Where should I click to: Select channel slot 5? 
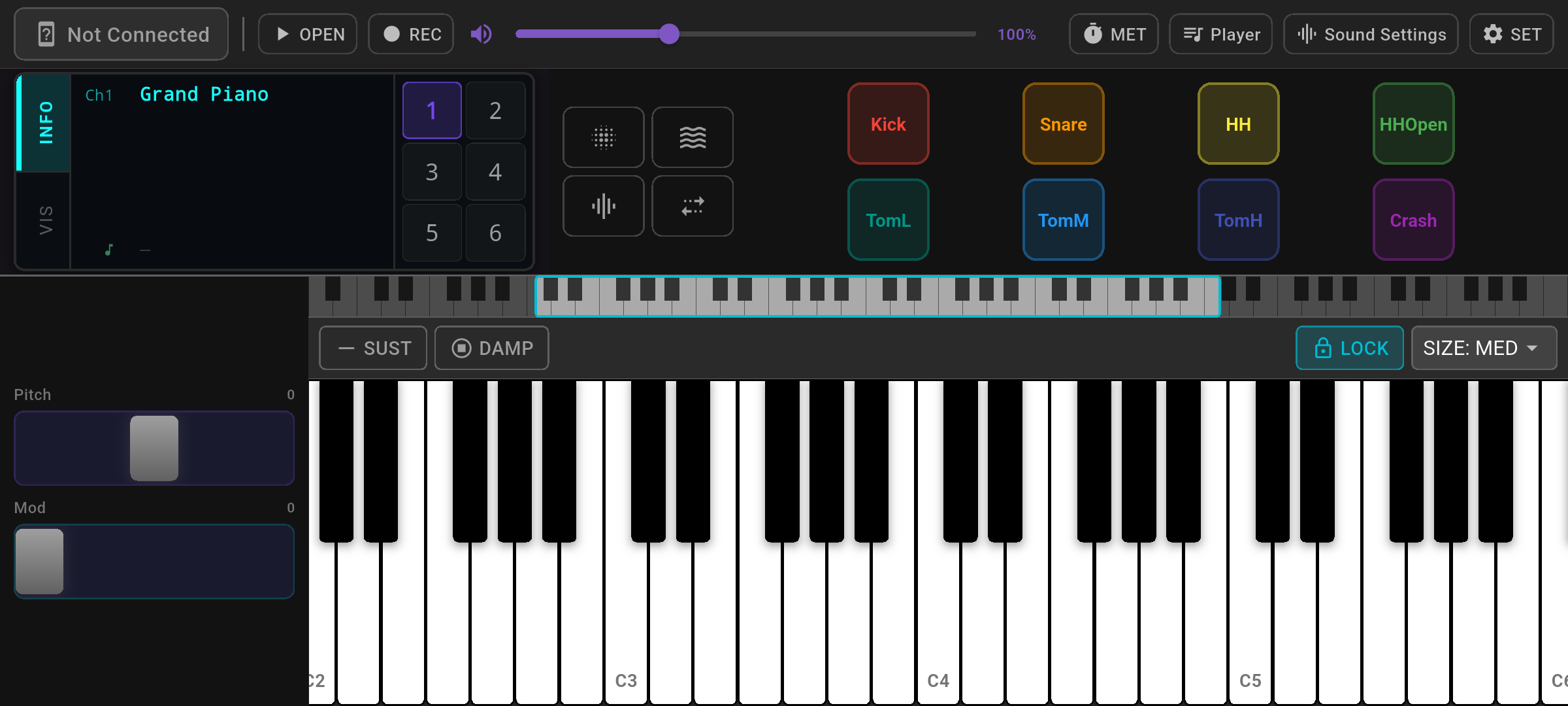pos(432,233)
